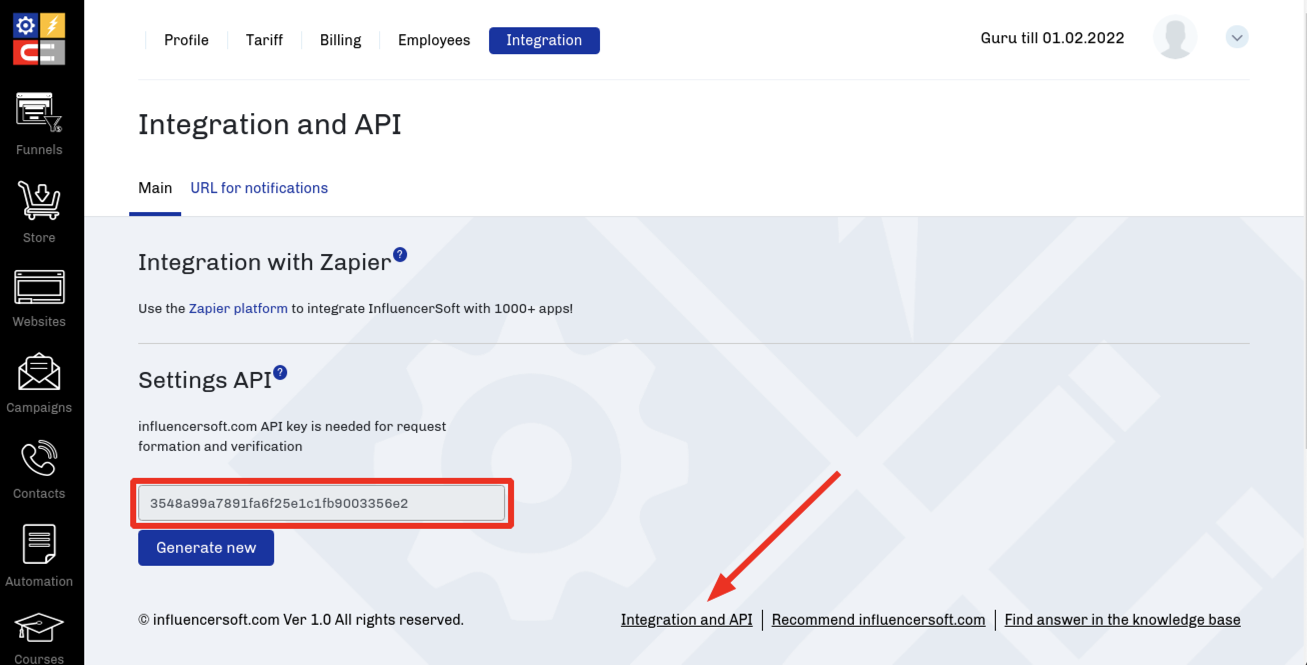Click help icon next to Settings API
Viewport: 1307px width, 665px height.
[x=280, y=373]
